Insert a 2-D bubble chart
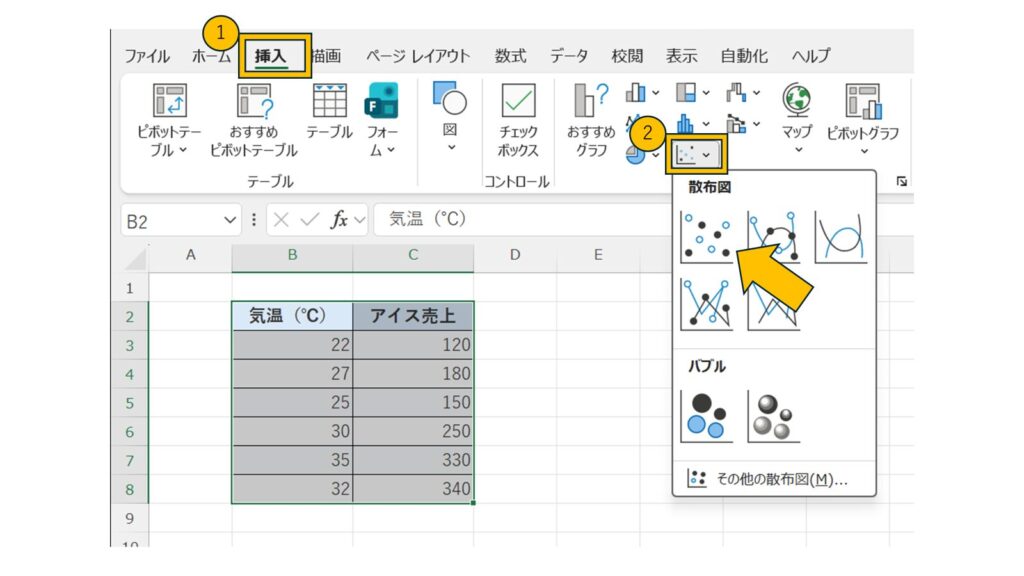1024x576 pixels. (x=706, y=416)
